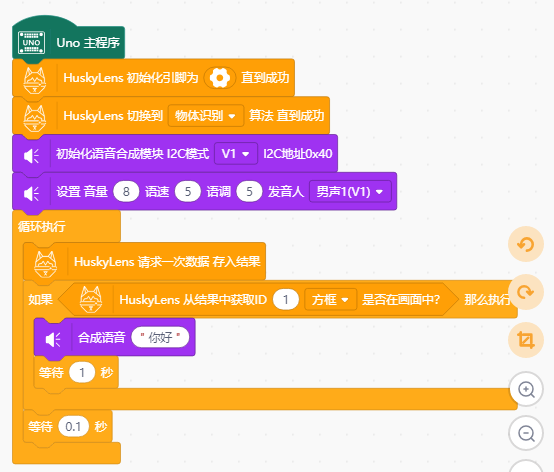This screenshot has width=554, height=472.
Task: Click the 音量 value field showing 8
Action: pyautogui.click(x=126, y=192)
